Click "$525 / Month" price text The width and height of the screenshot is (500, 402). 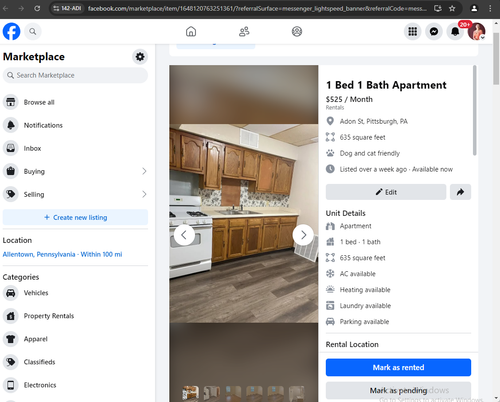(349, 99)
